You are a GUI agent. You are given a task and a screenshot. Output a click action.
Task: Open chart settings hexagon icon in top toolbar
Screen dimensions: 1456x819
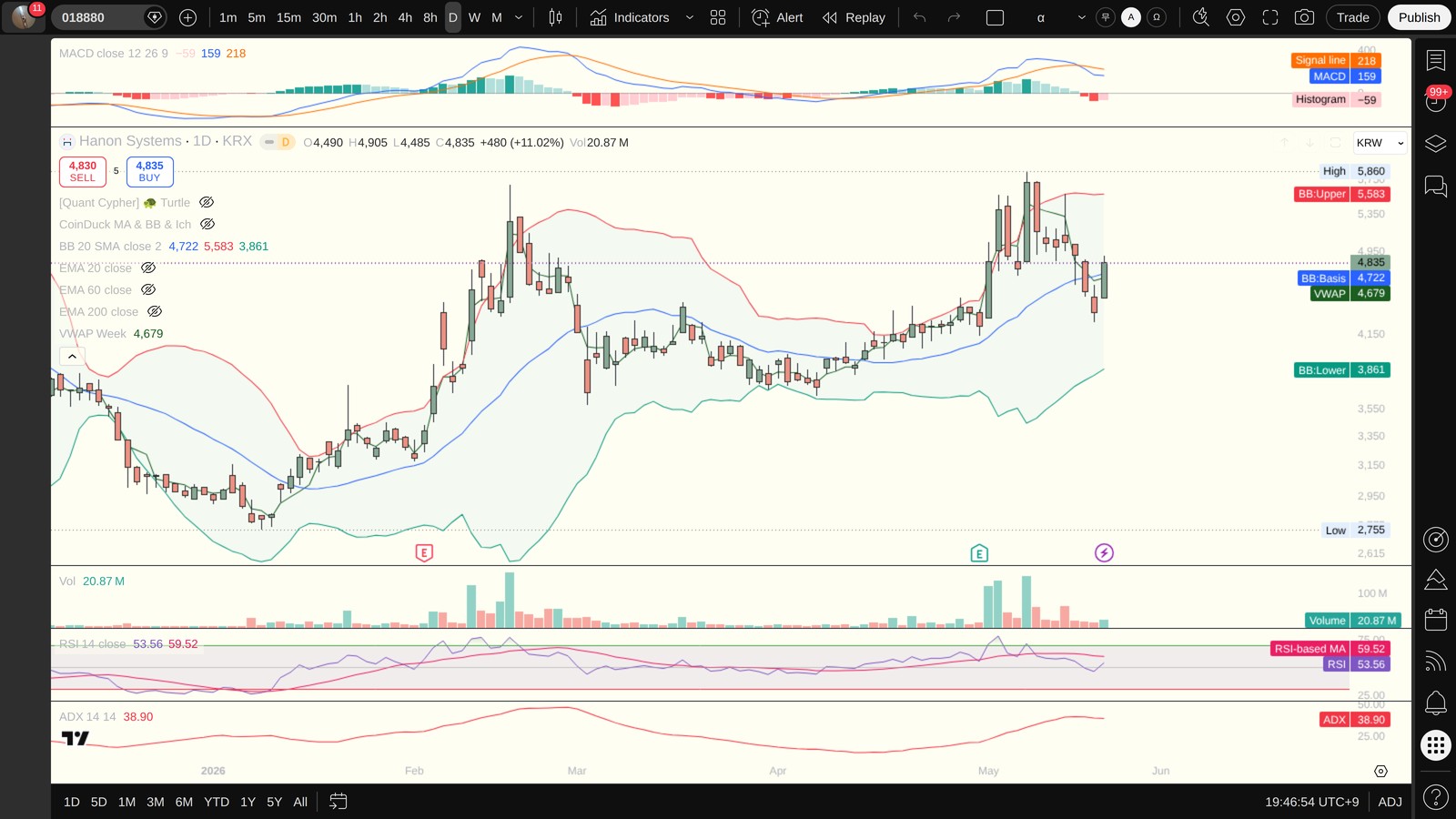coord(1236,17)
